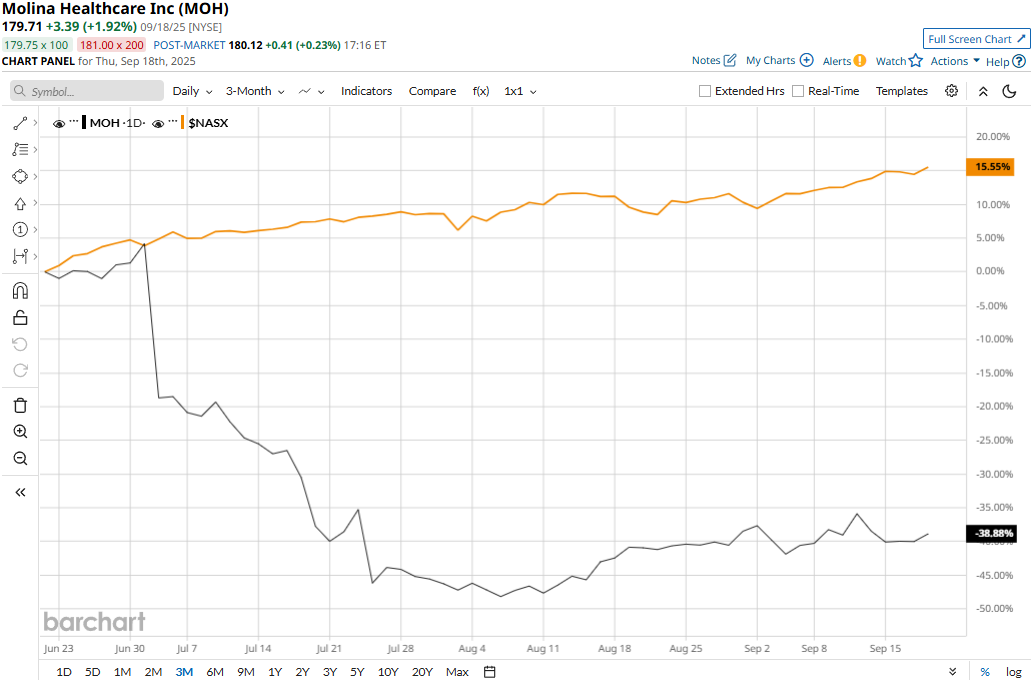Select the Fibonacci retracement tool

pyautogui.click(x=20, y=149)
